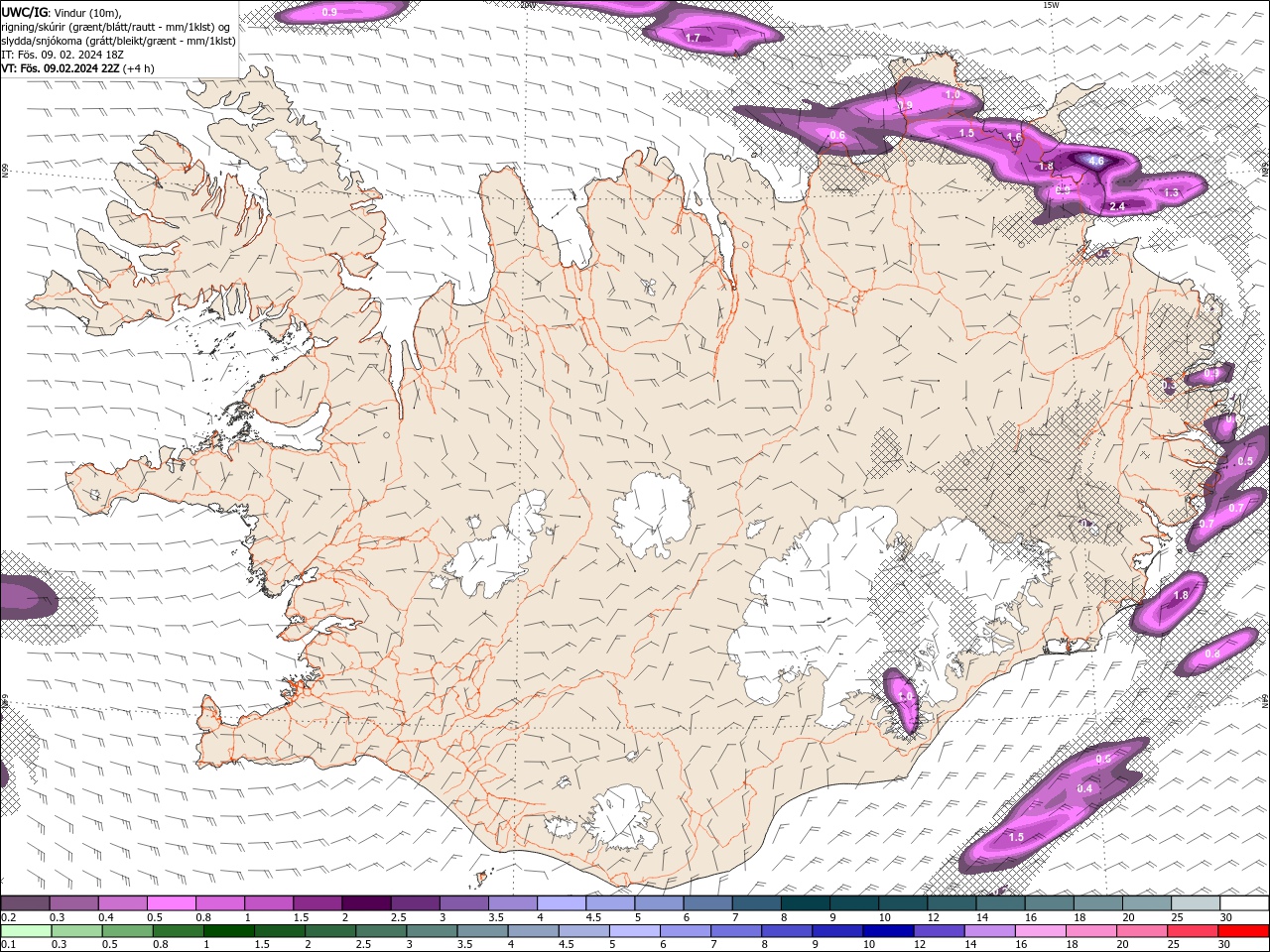Click the snow swatch between 0.3 and 0.4
The image size is (1270, 952).
click(x=73, y=903)
